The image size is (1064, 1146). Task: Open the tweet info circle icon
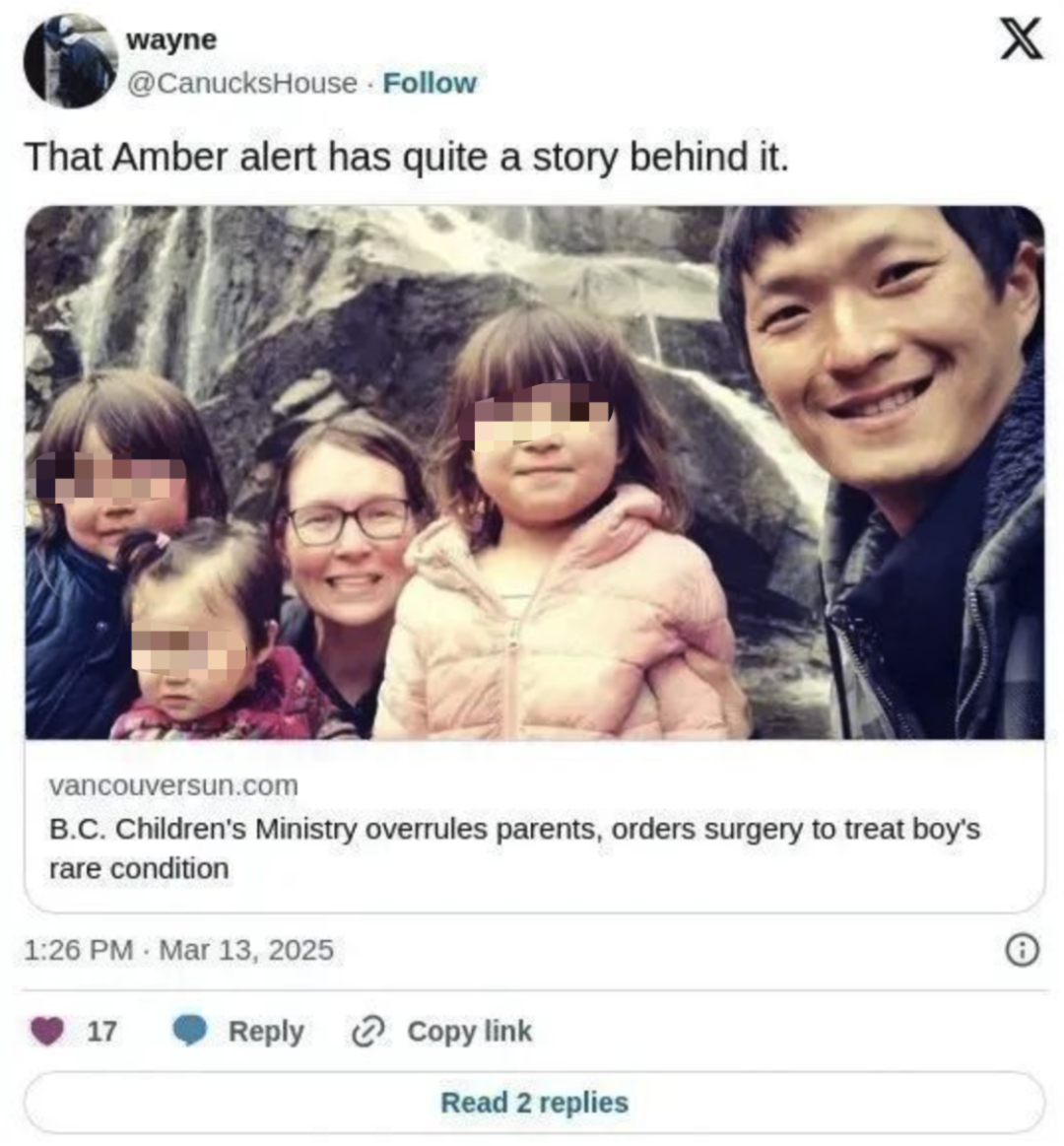[1022, 951]
